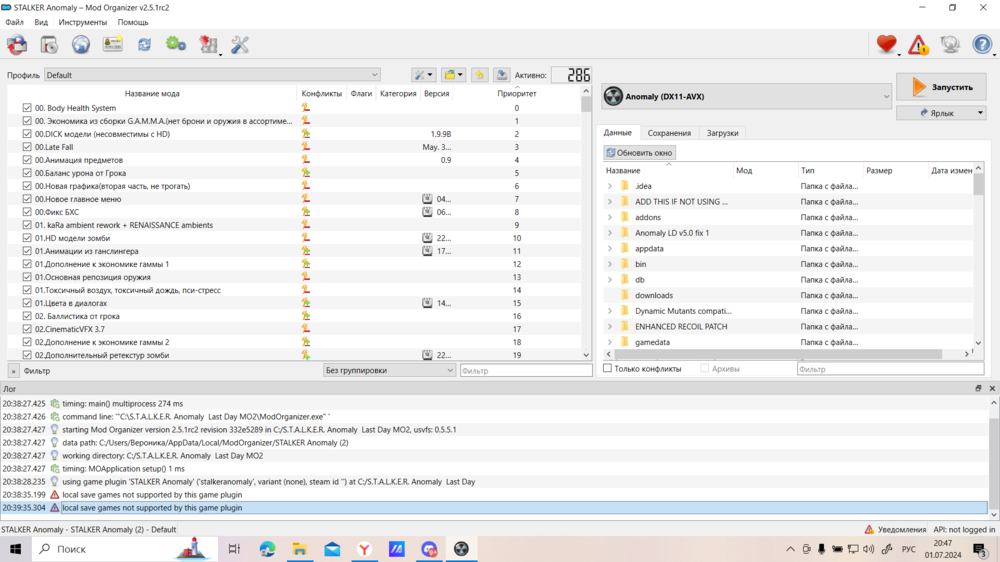Click Install Mod from archive icon
The height and width of the screenshot is (562, 1000).
point(49,45)
